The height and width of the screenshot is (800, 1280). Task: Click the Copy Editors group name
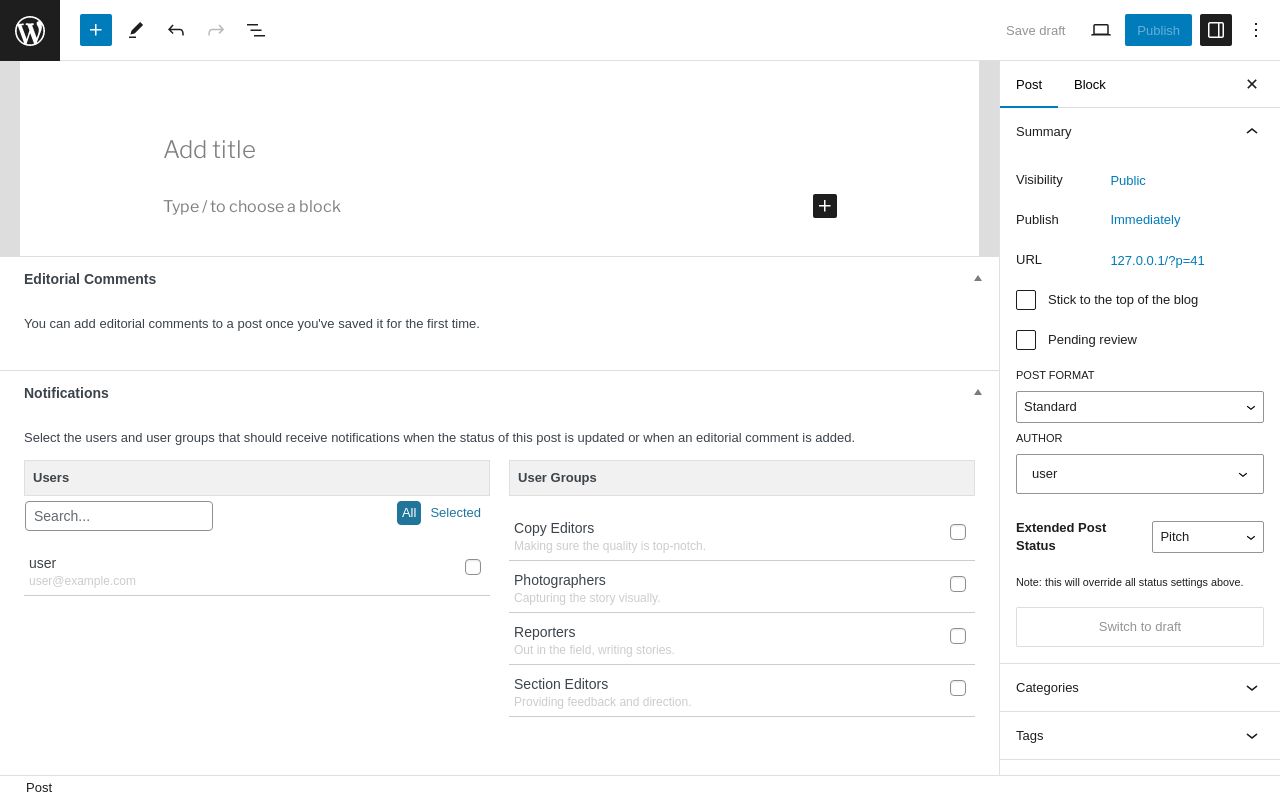(x=554, y=528)
